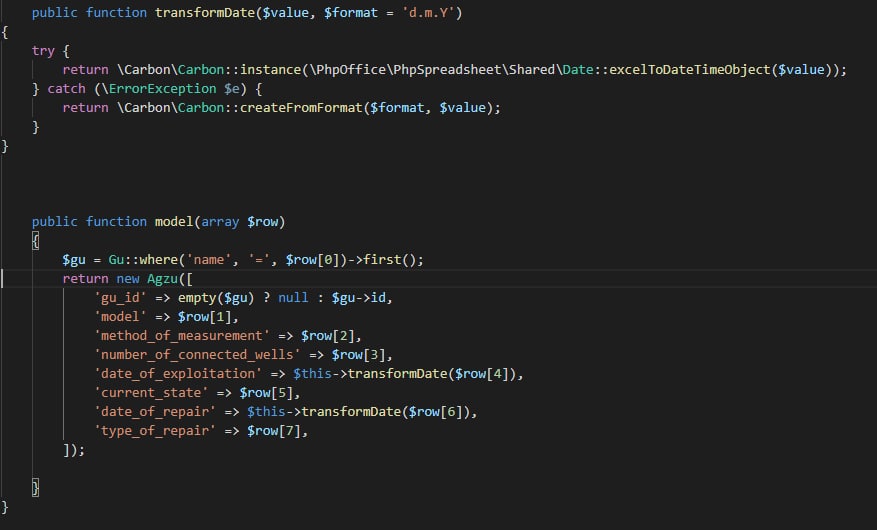
Task: Click the first() method call
Action: coord(390,260)
